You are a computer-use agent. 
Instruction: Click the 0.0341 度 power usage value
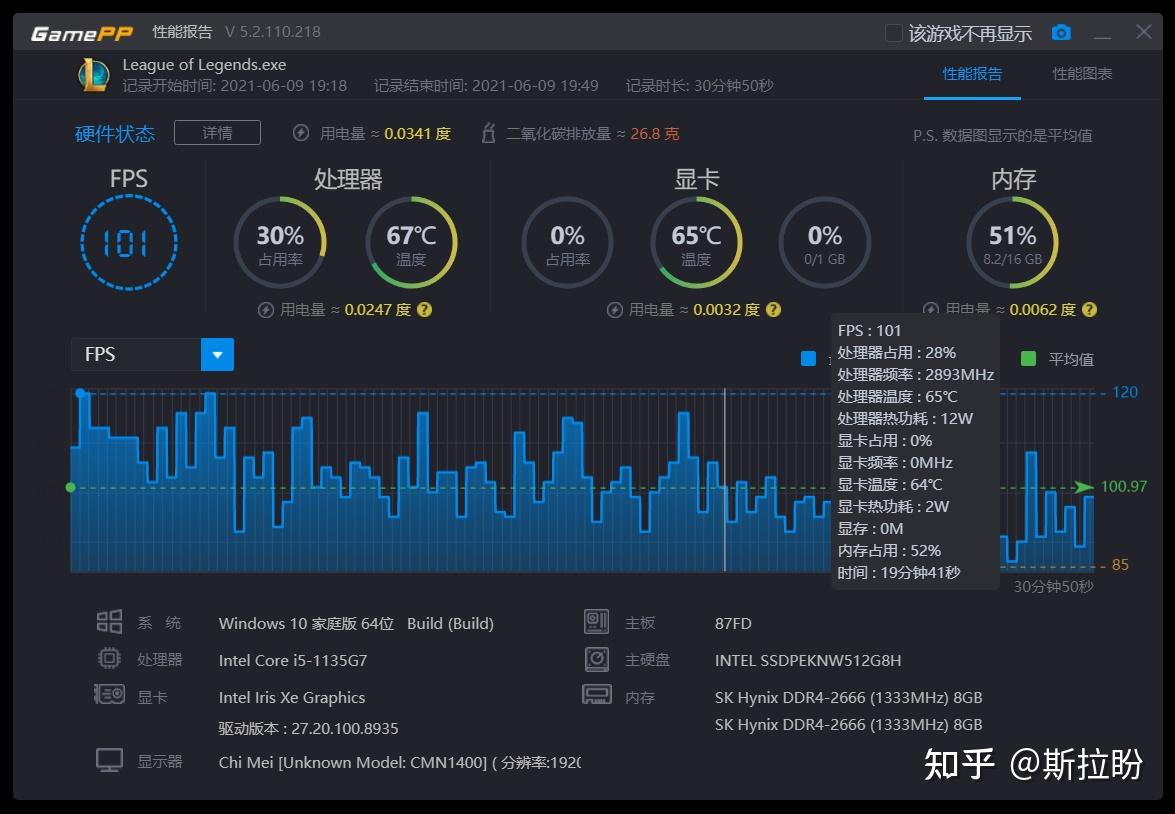click(417, 133)
